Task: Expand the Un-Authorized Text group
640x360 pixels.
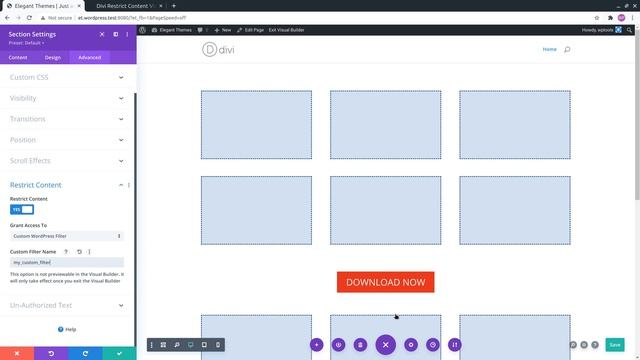Action: click(67, 305)
